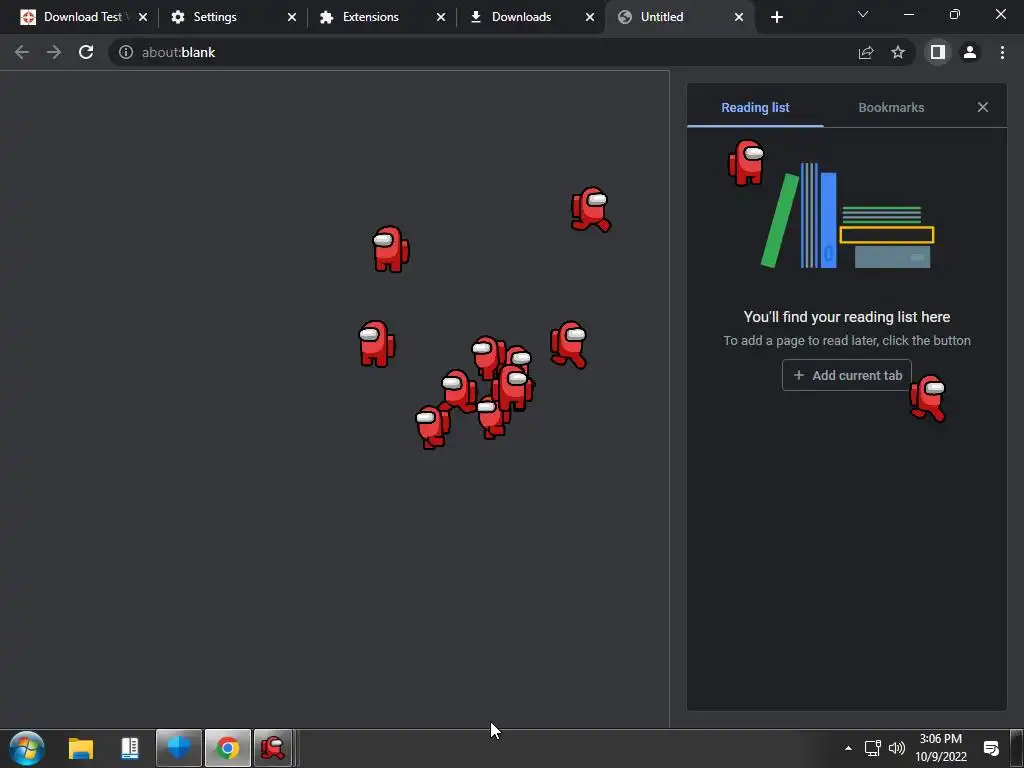Switch to Bookmarks in side panel
This screenshot has width=1024, height=768.
[891, 108]
